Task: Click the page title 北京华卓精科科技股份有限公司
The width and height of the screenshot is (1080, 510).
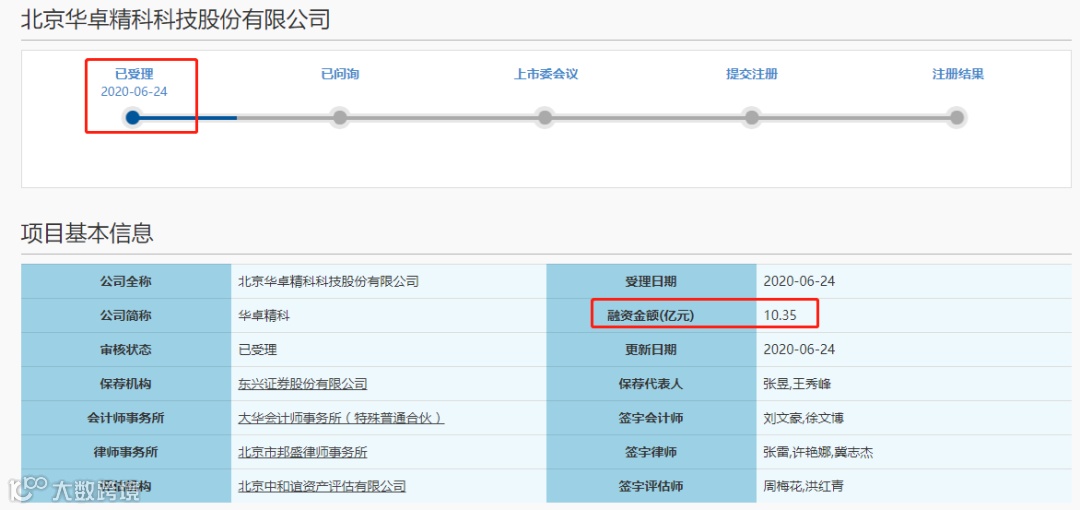Action: tap(176, 19)
